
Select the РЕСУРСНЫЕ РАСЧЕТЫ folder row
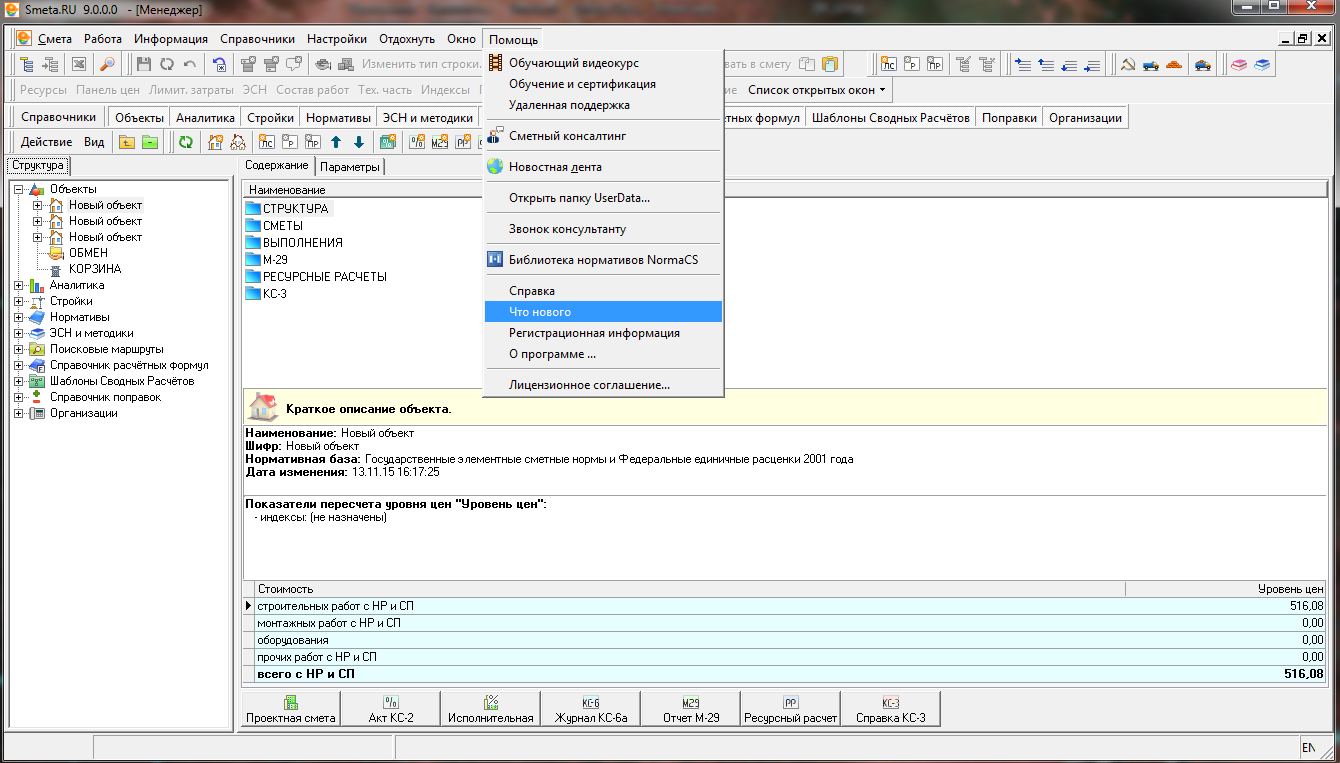click(324, 276)
